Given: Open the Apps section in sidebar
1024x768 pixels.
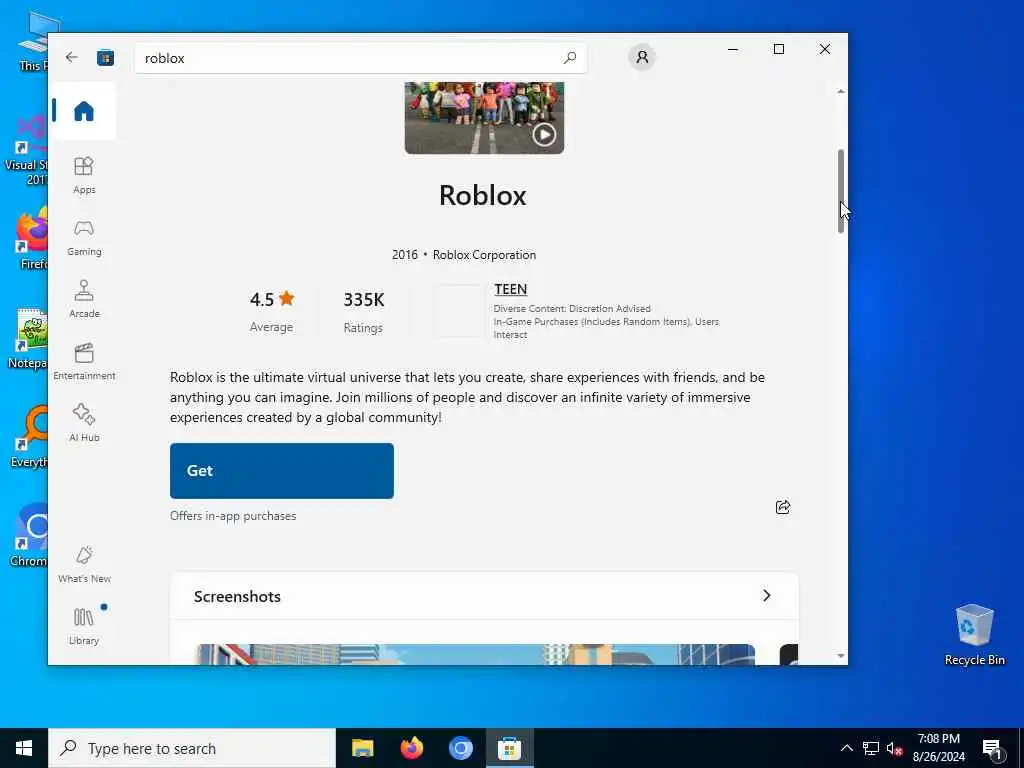Looking at the screenshot, I should (x=84, y=176).
